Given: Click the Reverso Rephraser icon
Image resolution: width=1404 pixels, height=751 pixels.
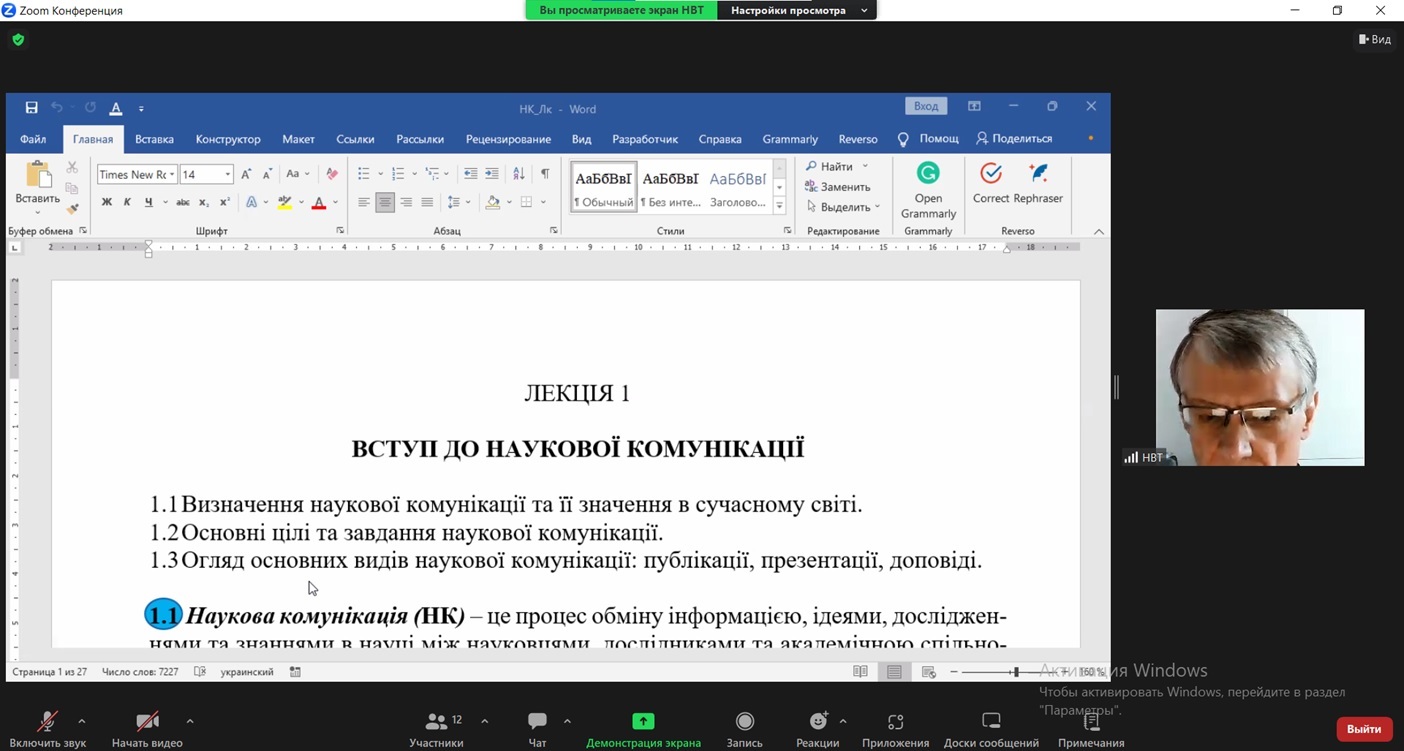Looking at the screenshot, I should coord(1039,174).
